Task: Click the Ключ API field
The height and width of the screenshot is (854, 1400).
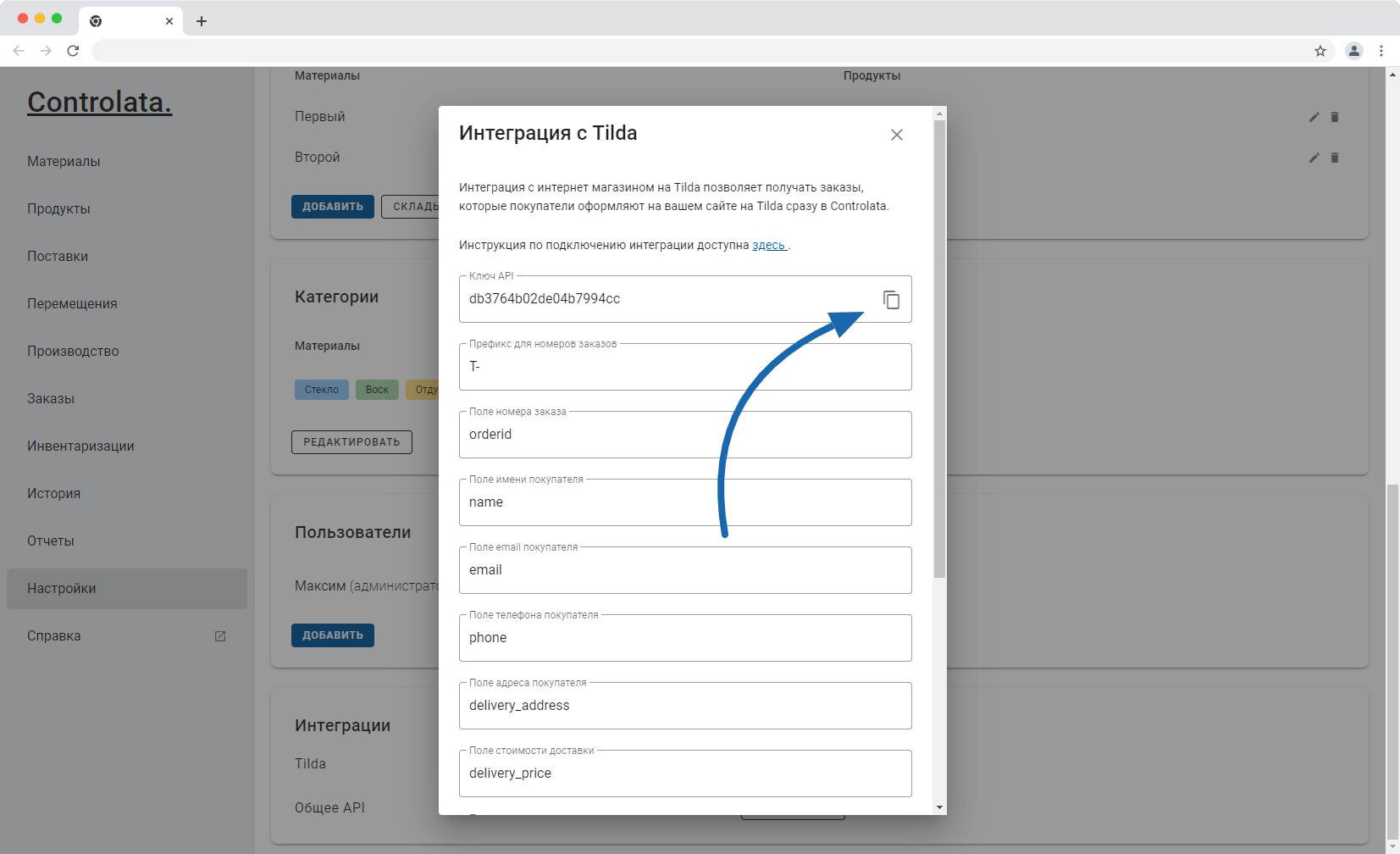Action: 685,299
